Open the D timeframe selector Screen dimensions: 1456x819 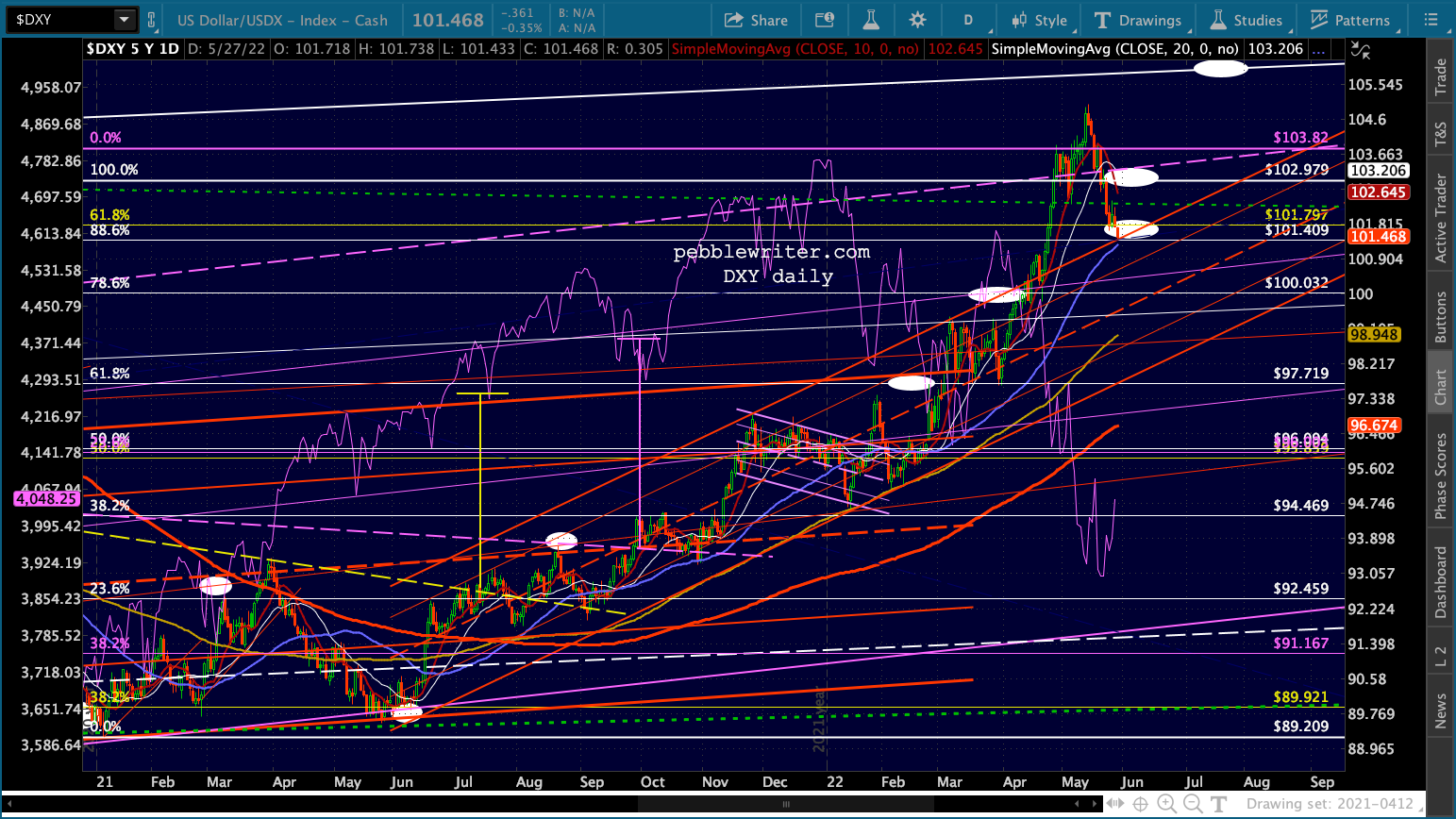pos(968,20)
